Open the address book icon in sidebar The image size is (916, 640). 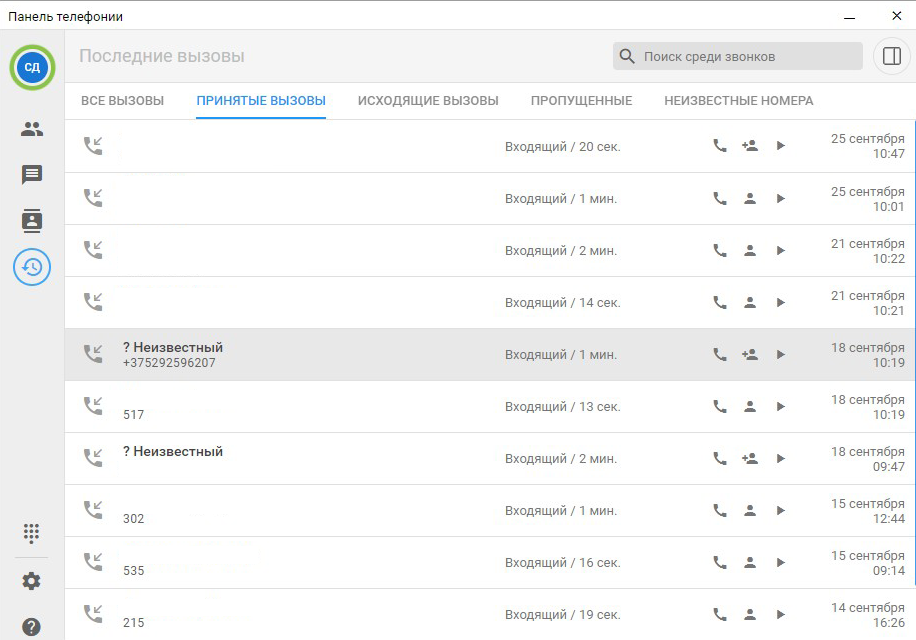click(32, 221)
